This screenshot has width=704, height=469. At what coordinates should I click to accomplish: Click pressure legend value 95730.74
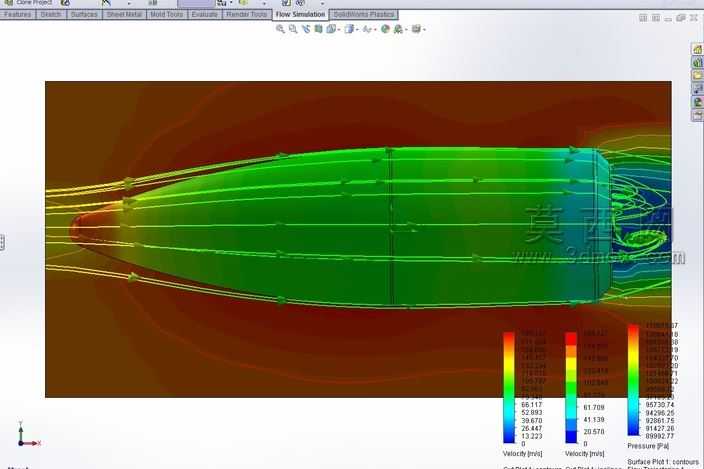(660, 405)
